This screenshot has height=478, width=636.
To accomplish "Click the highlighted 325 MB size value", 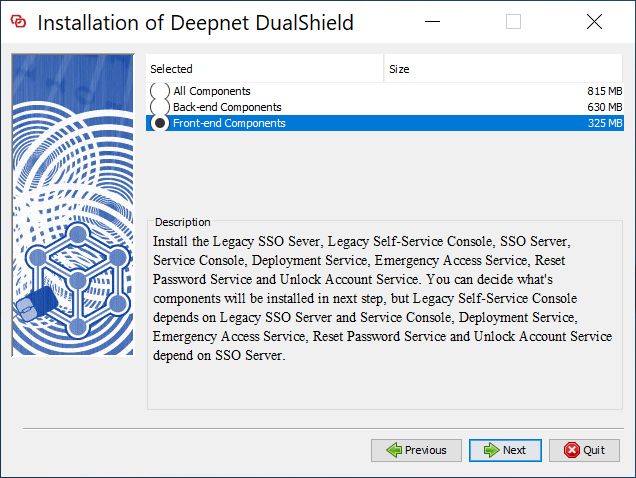I will [x=604, y=123].
